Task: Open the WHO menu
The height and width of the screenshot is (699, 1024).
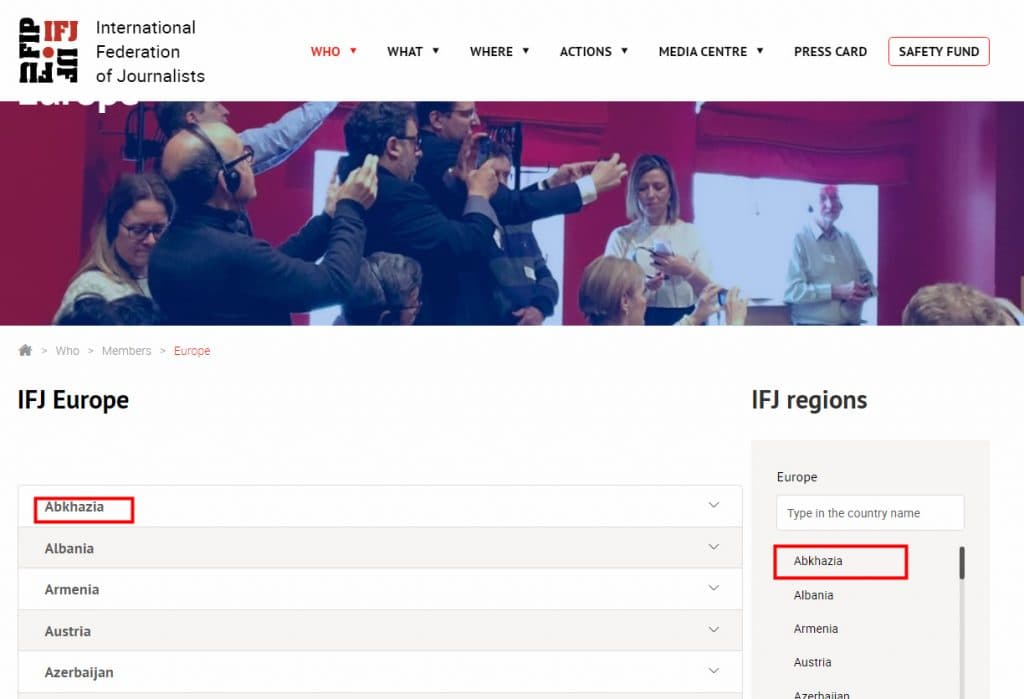Action: pos(333,51)
